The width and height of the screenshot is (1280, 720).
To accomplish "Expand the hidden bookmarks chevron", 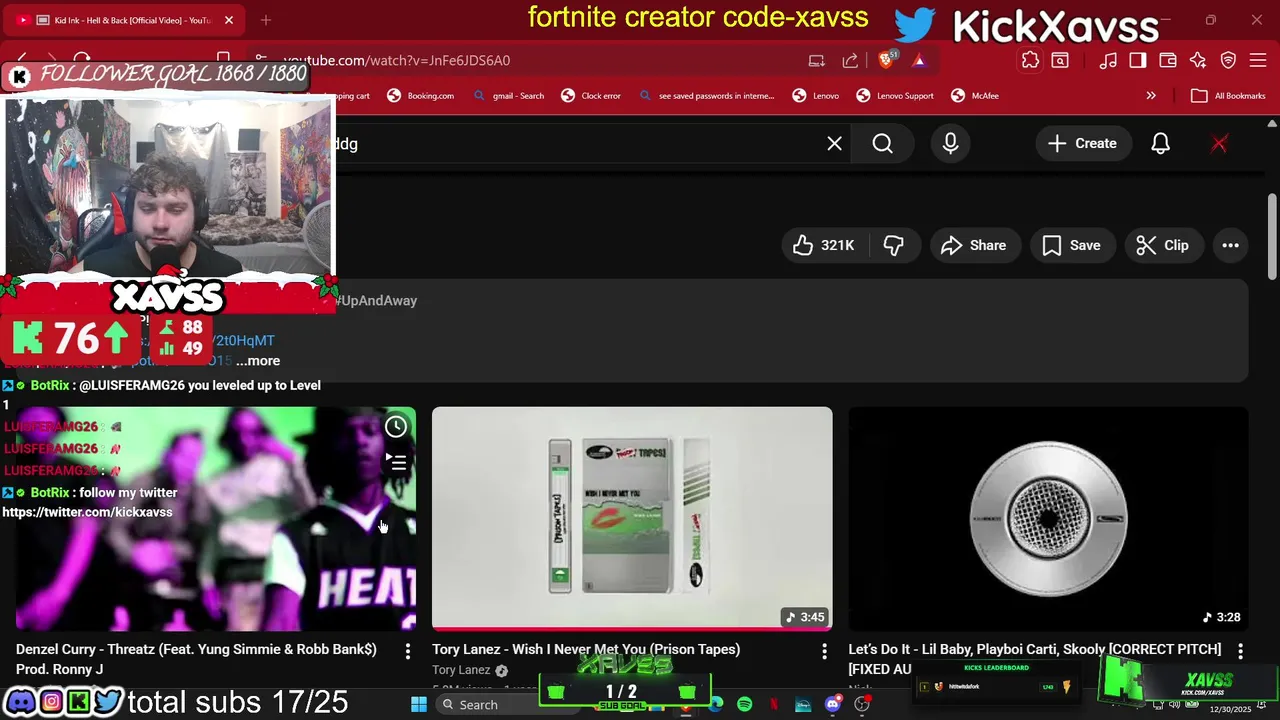I will click(1151, 96).
